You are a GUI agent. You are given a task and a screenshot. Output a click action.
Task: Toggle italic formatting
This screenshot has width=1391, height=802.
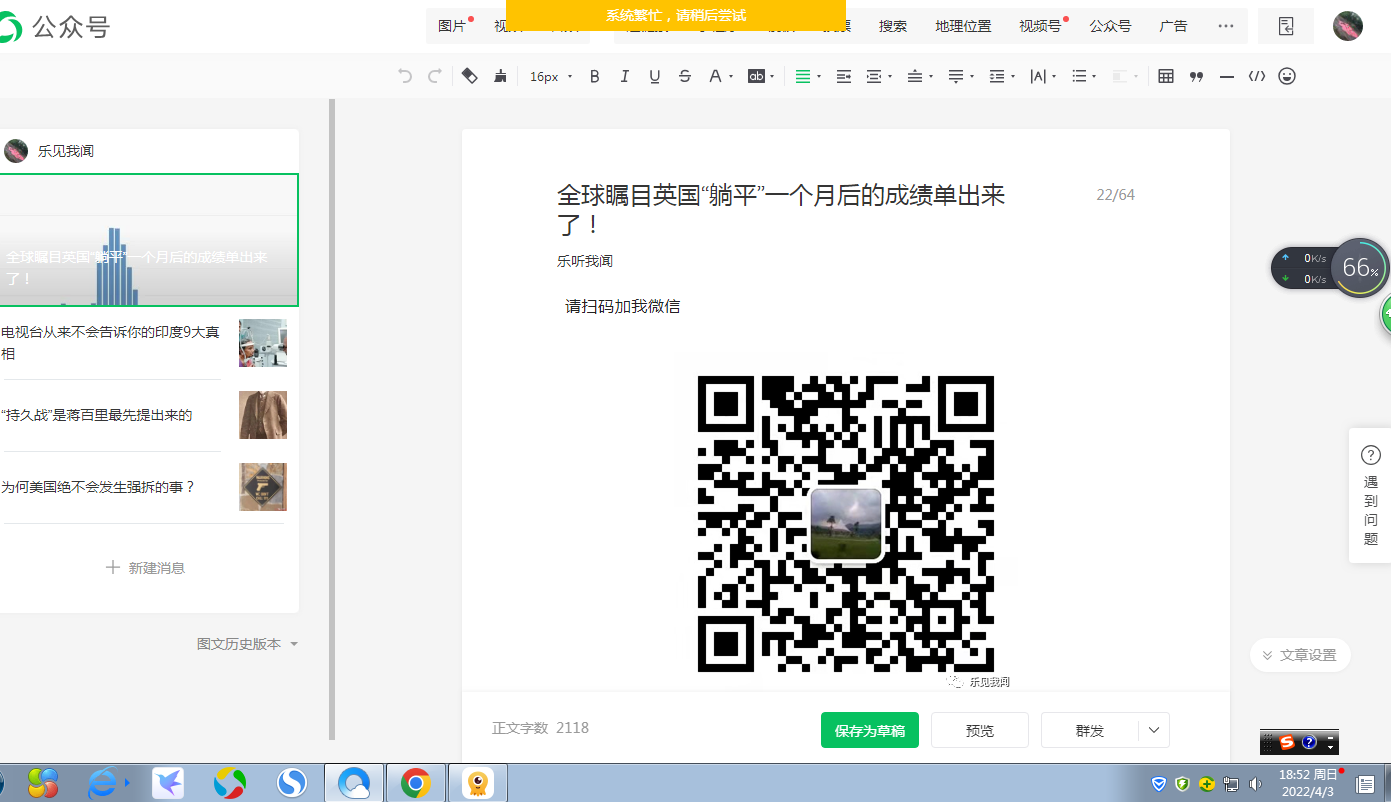pyautogui.click(x=625, y=76)
